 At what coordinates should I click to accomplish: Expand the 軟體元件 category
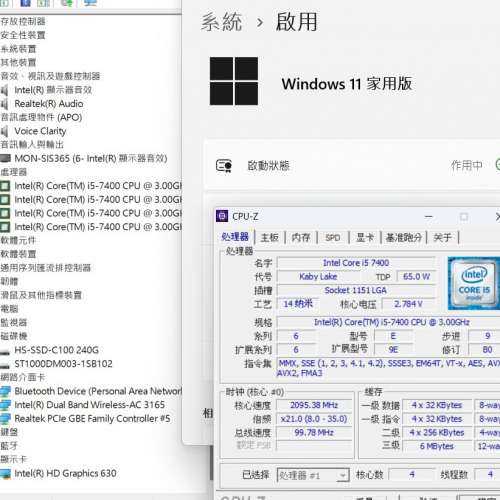tap(18, 240)
